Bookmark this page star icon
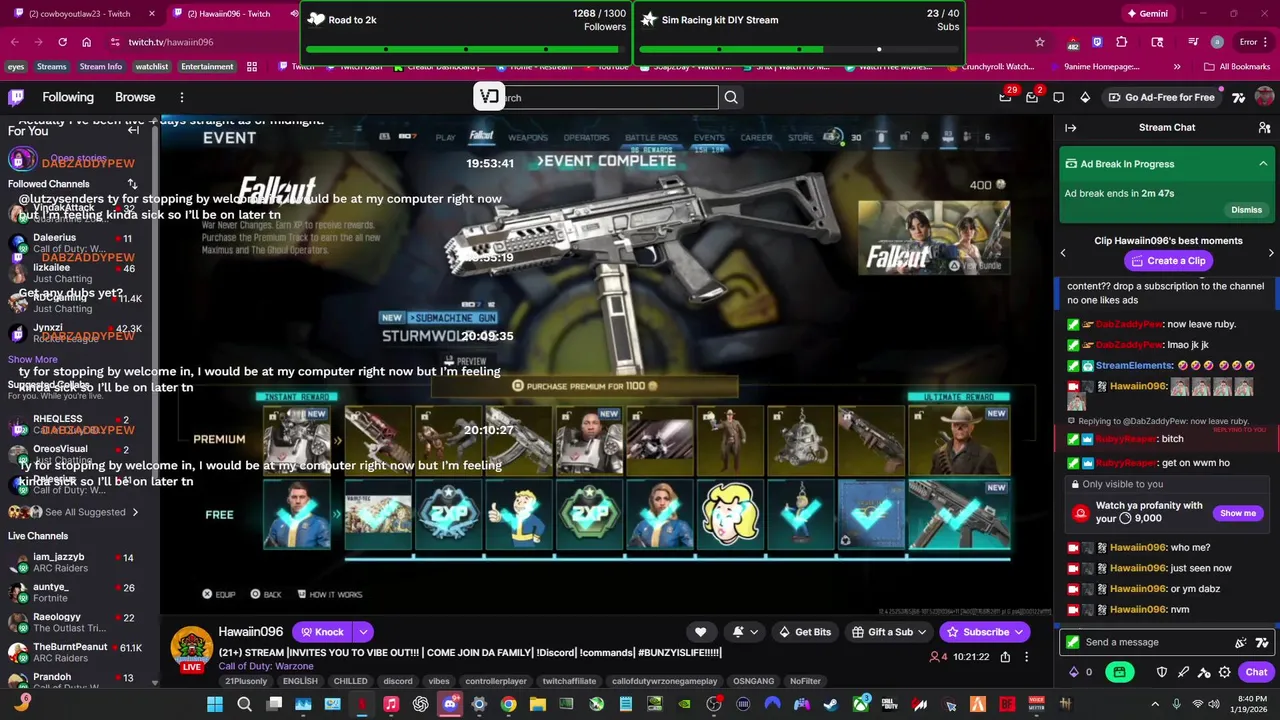 pyautogui.click(x=1040, y=42)
